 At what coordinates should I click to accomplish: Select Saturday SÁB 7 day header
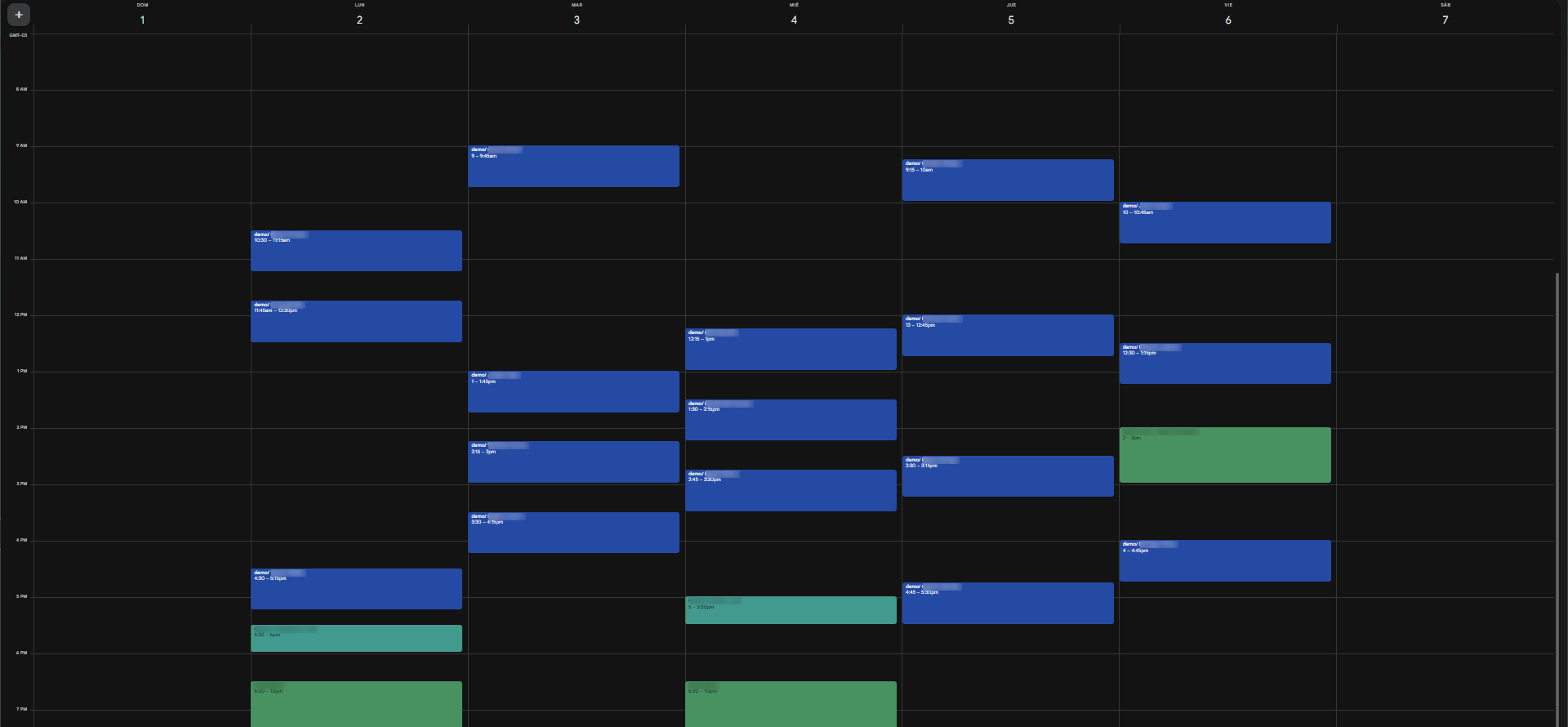[x=1445, y=16]
